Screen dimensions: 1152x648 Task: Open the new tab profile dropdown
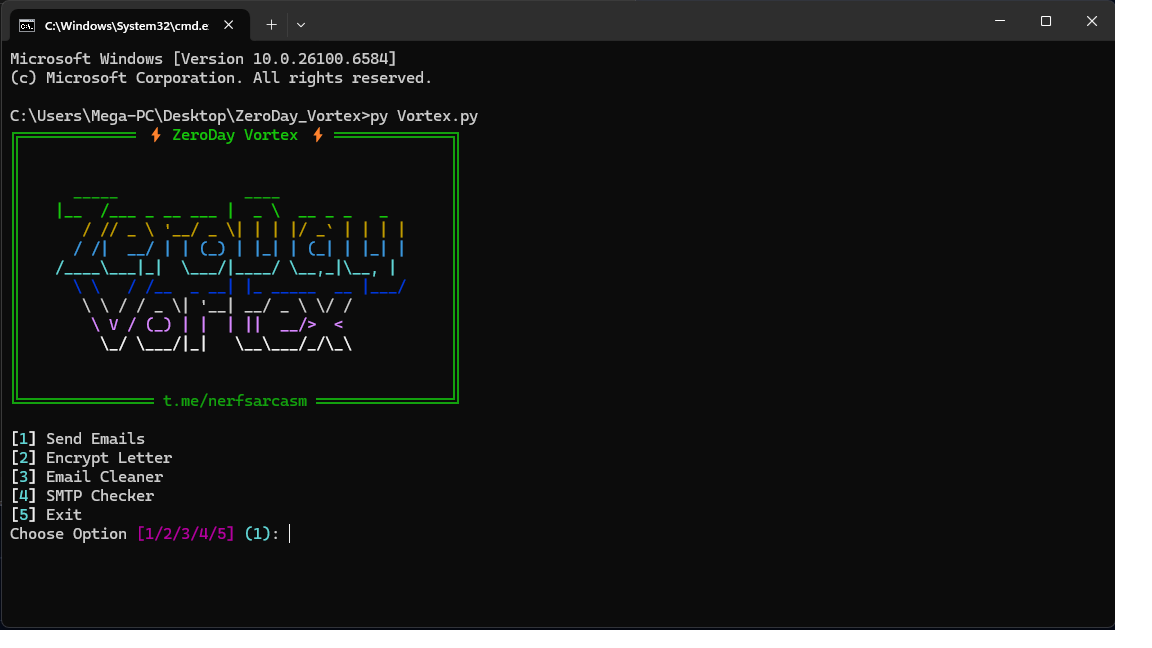[x=300, y=25]
